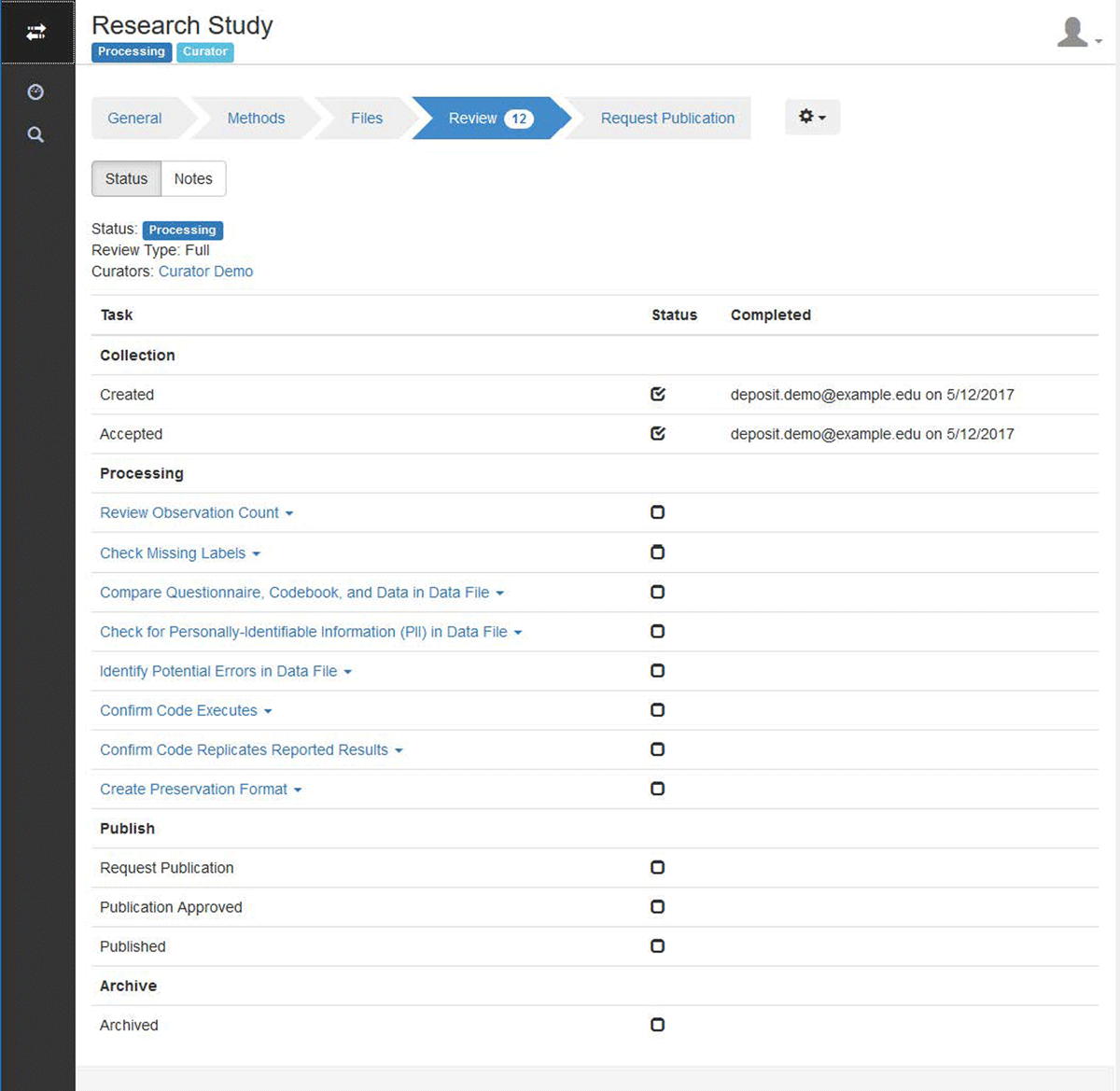Click the sidebar toggle arrows icon

(36, 33)
